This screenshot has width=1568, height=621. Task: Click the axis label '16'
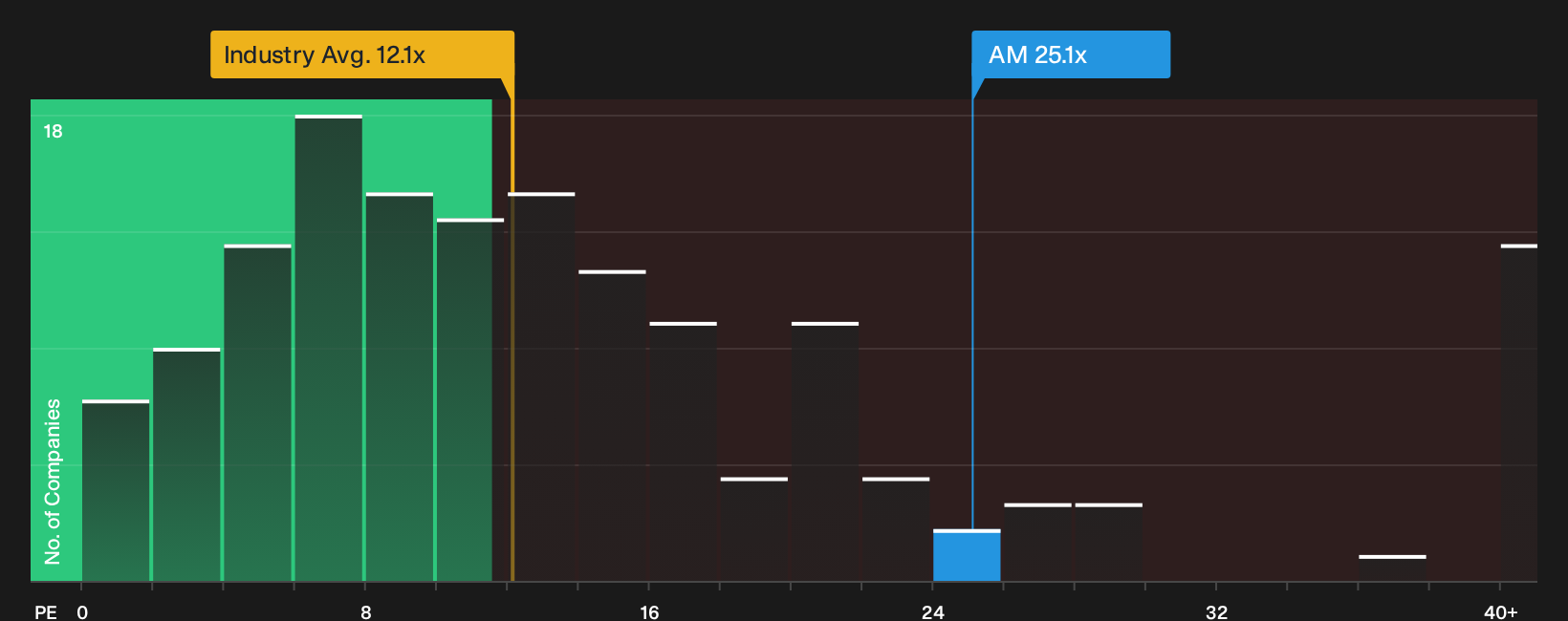coord(649,611)
